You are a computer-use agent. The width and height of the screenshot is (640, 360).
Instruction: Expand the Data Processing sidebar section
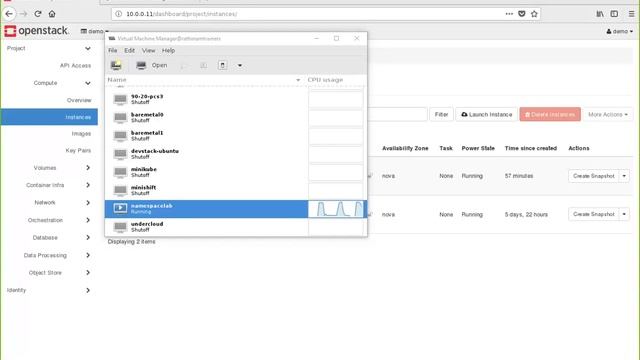(88, 255)
